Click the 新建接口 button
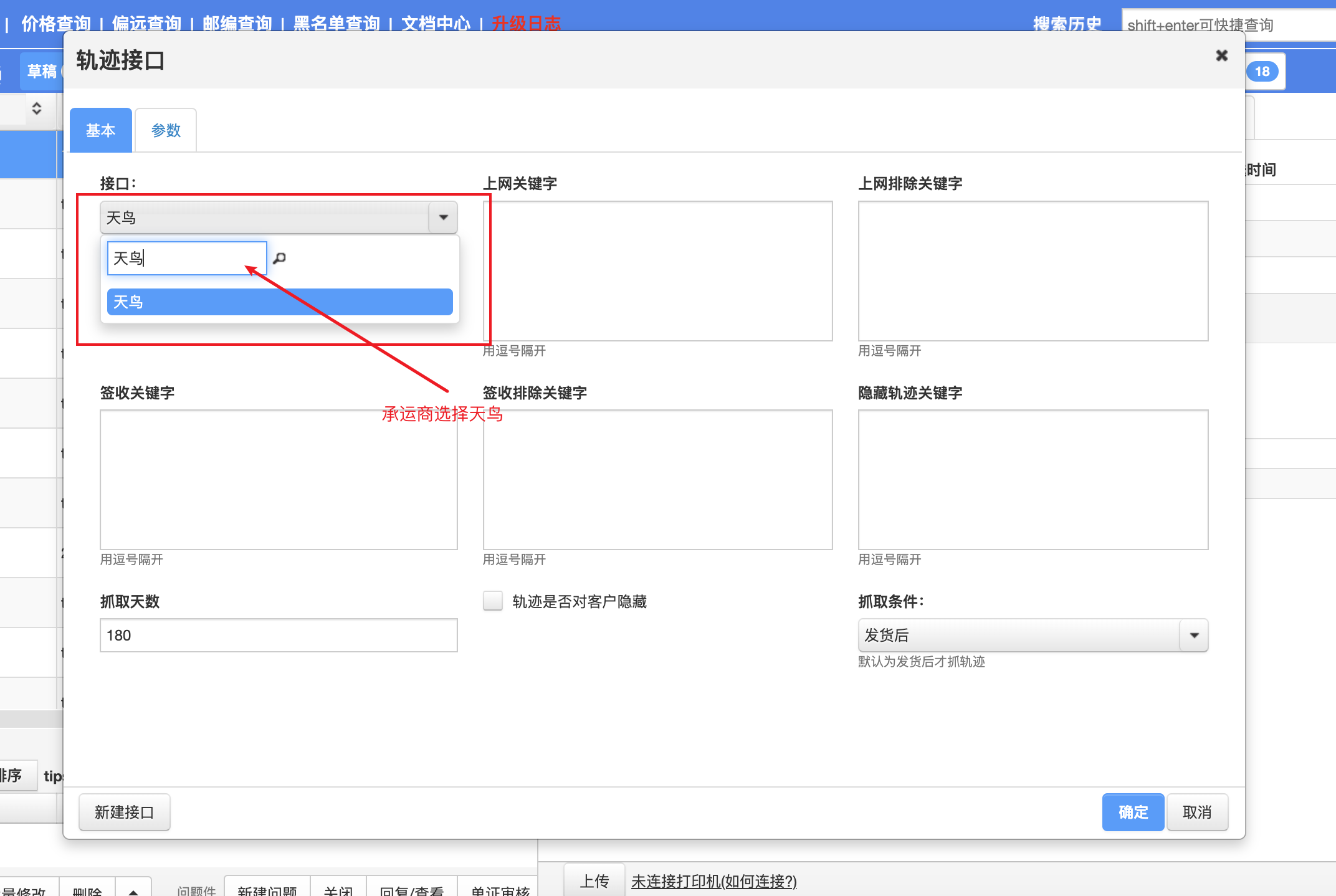 (x=124, y=812)
